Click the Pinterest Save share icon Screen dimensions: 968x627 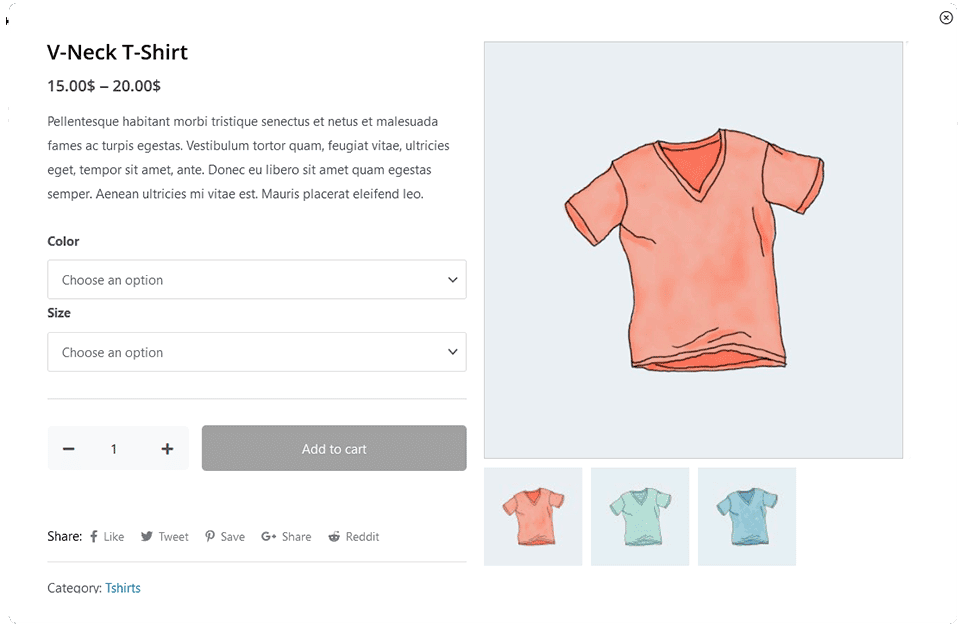tap(210, 537)
